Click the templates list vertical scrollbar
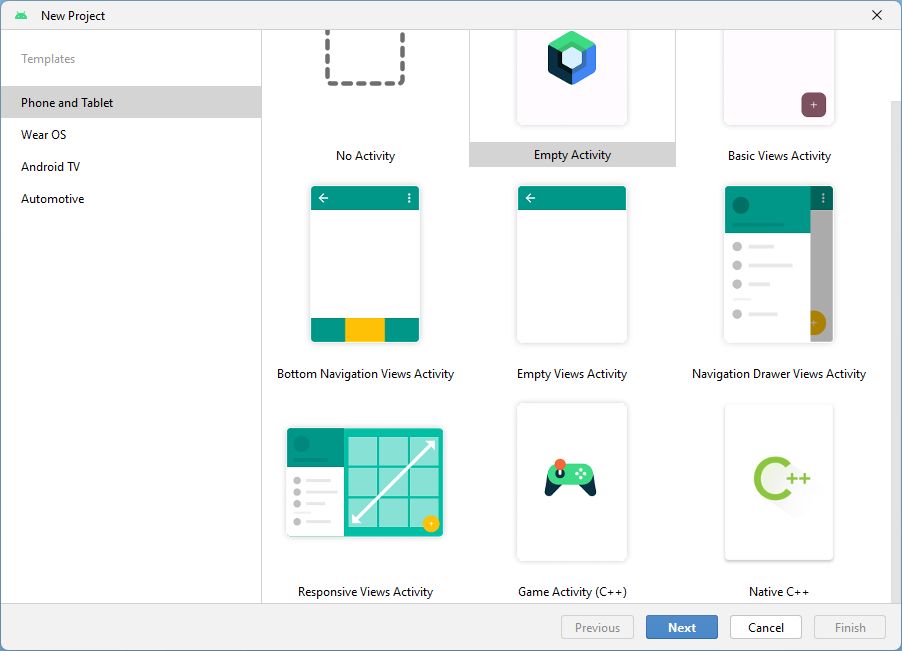Image resolution: width=902 pixels, height=651 pixels. [x=896, y=351]
